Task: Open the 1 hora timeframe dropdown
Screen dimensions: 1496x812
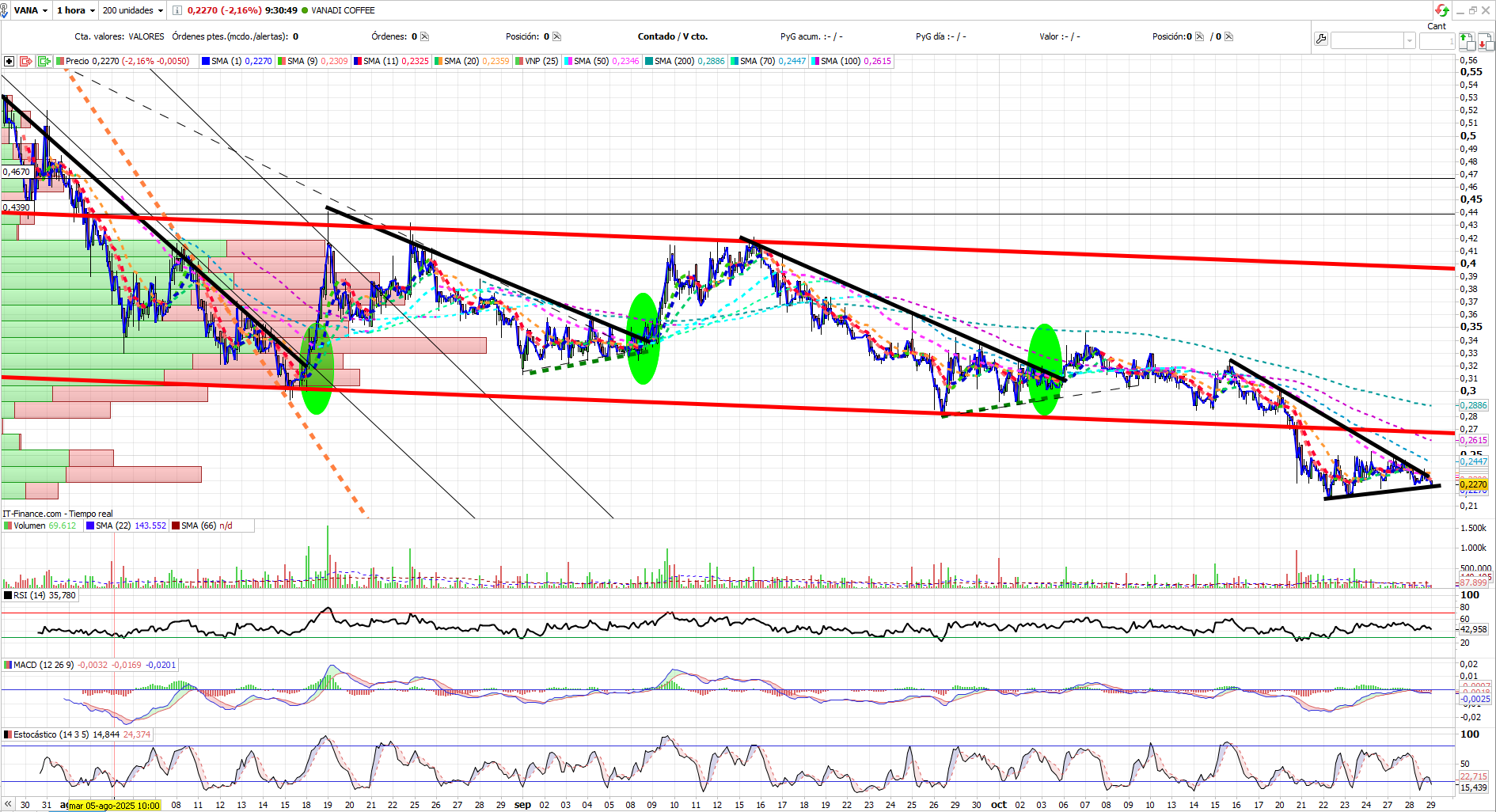Action: pos(76,10)
